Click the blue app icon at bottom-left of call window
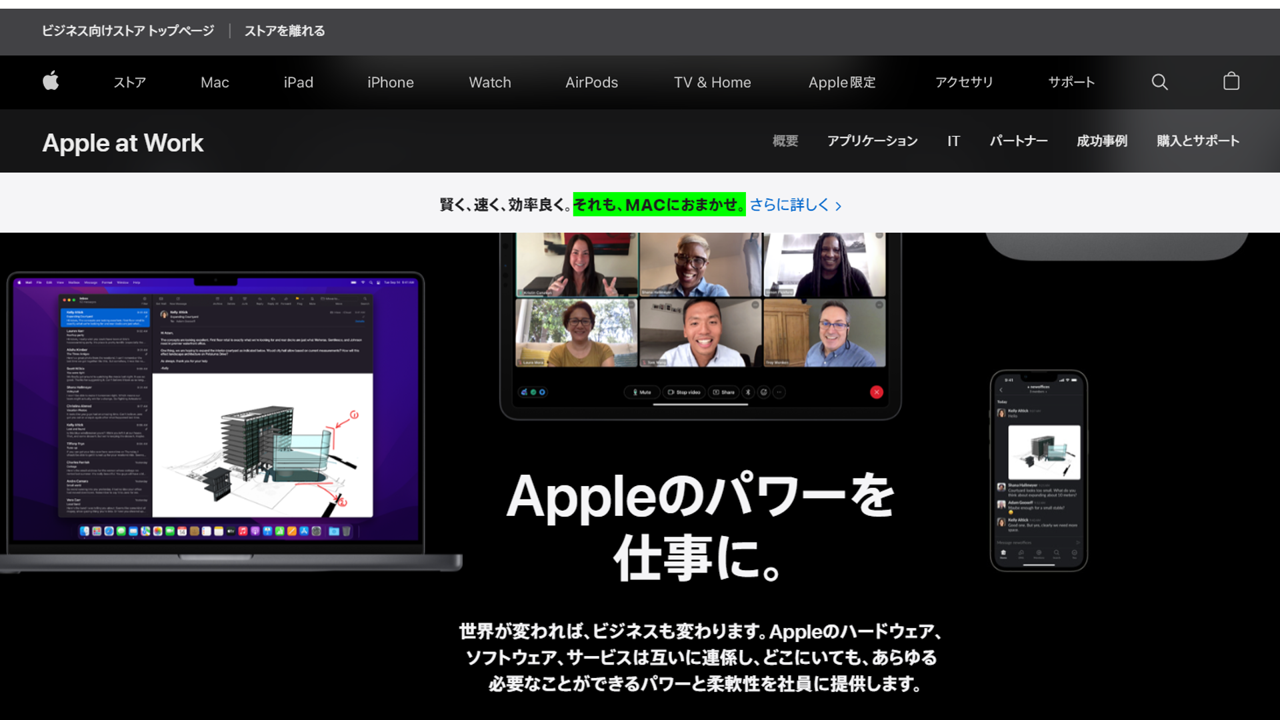Viewport: 1280px width, 720px height. (542, 392)
